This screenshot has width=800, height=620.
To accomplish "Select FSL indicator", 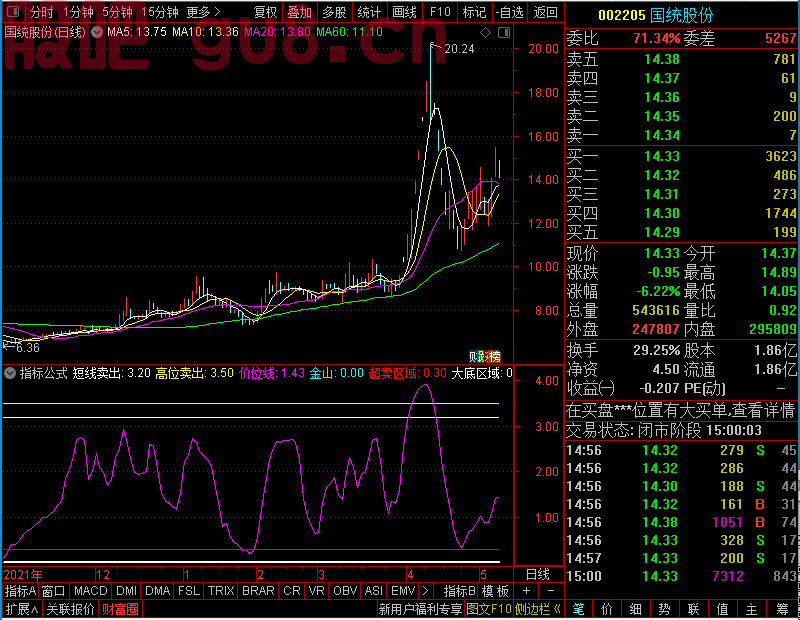I will pos(189,591).
